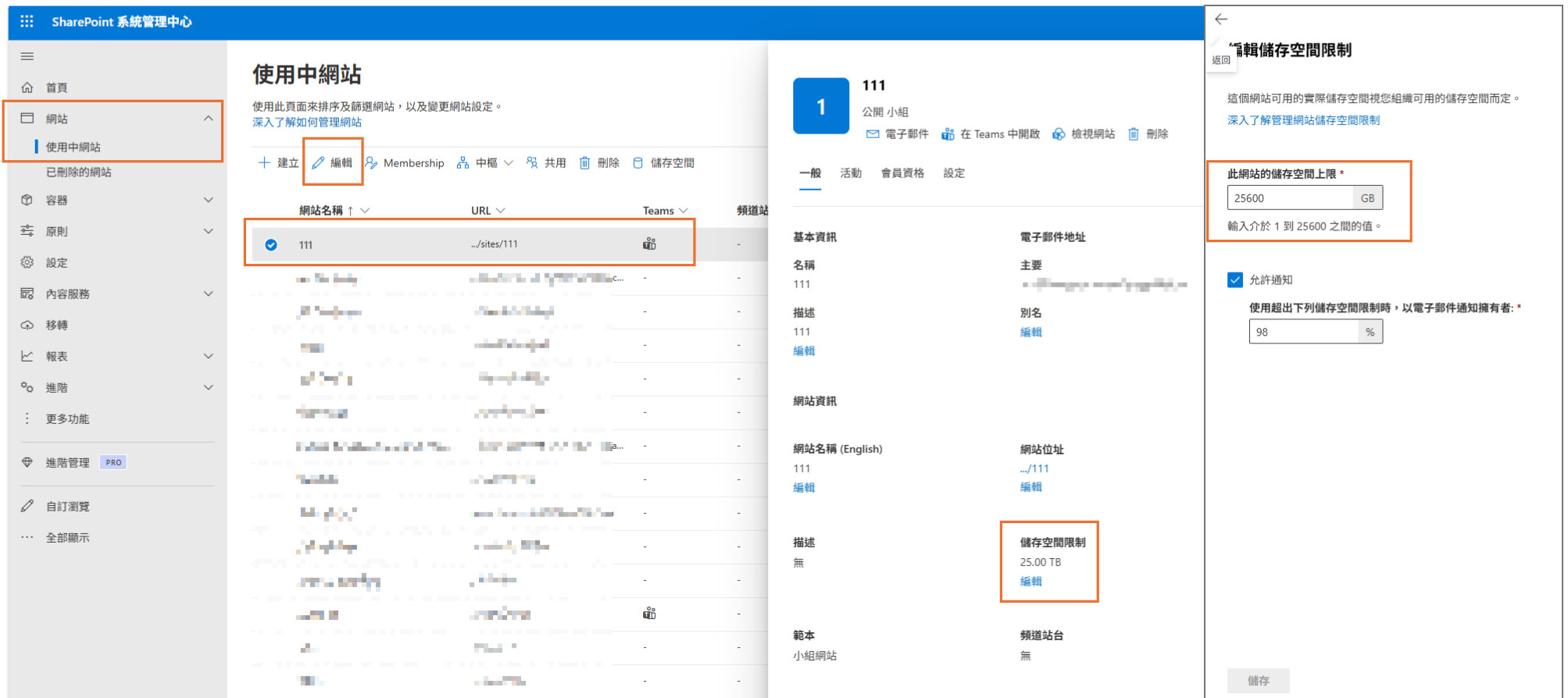Expand the Advanced (進階) chevron
This screenshot has height=698, width=1568.
coord(209,387)
